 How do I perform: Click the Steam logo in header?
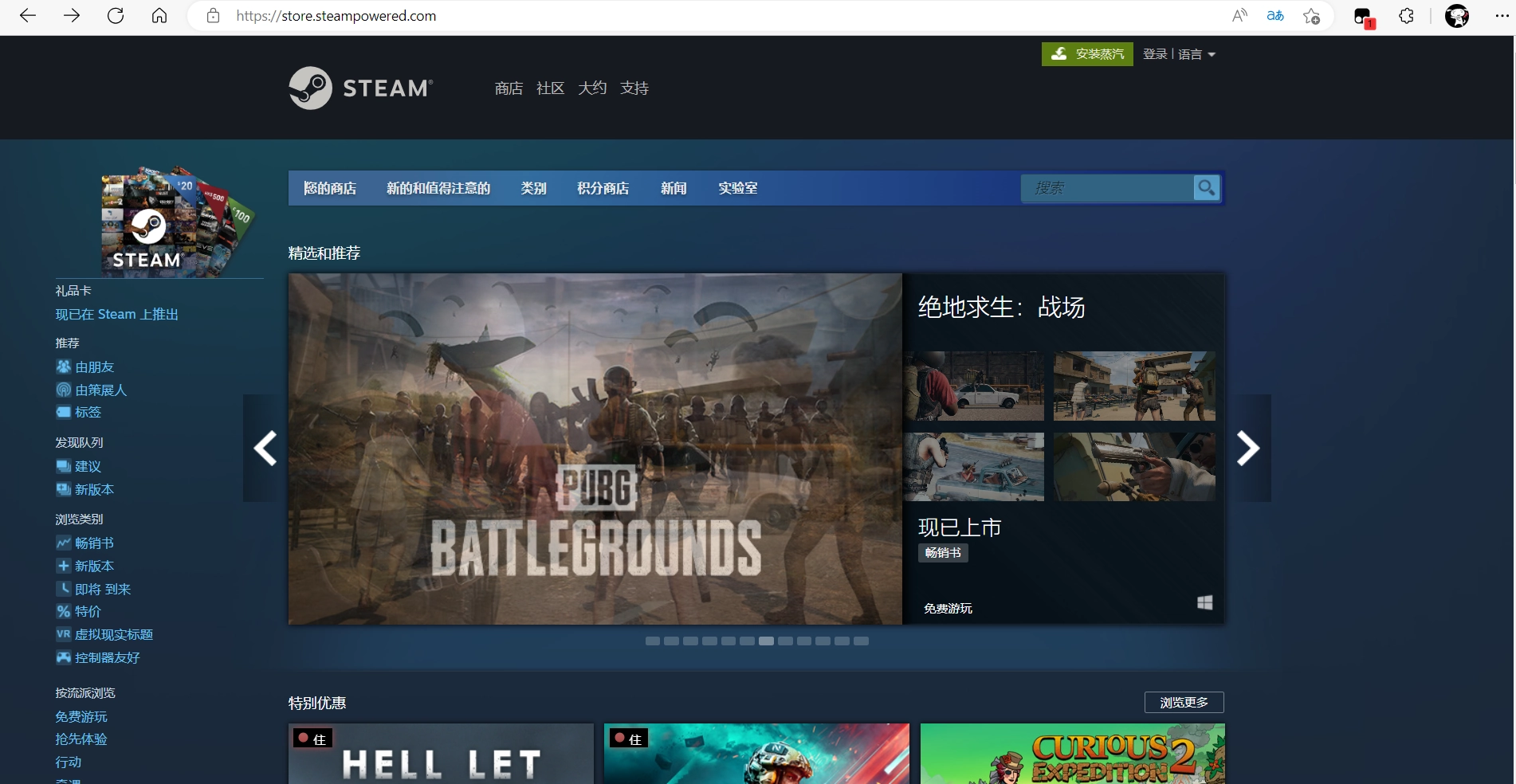[361, 88]
